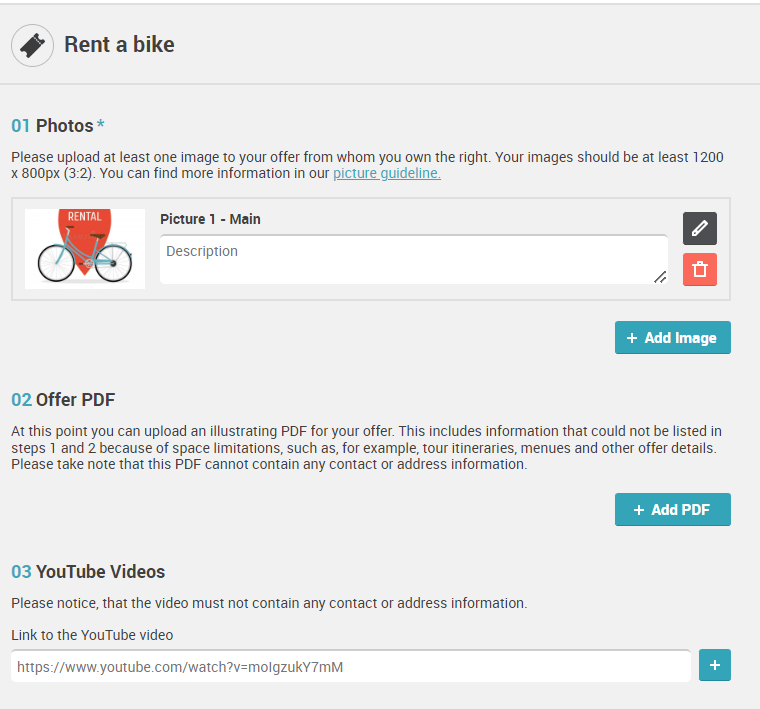Click the Picture 1 - Main label

210,219
